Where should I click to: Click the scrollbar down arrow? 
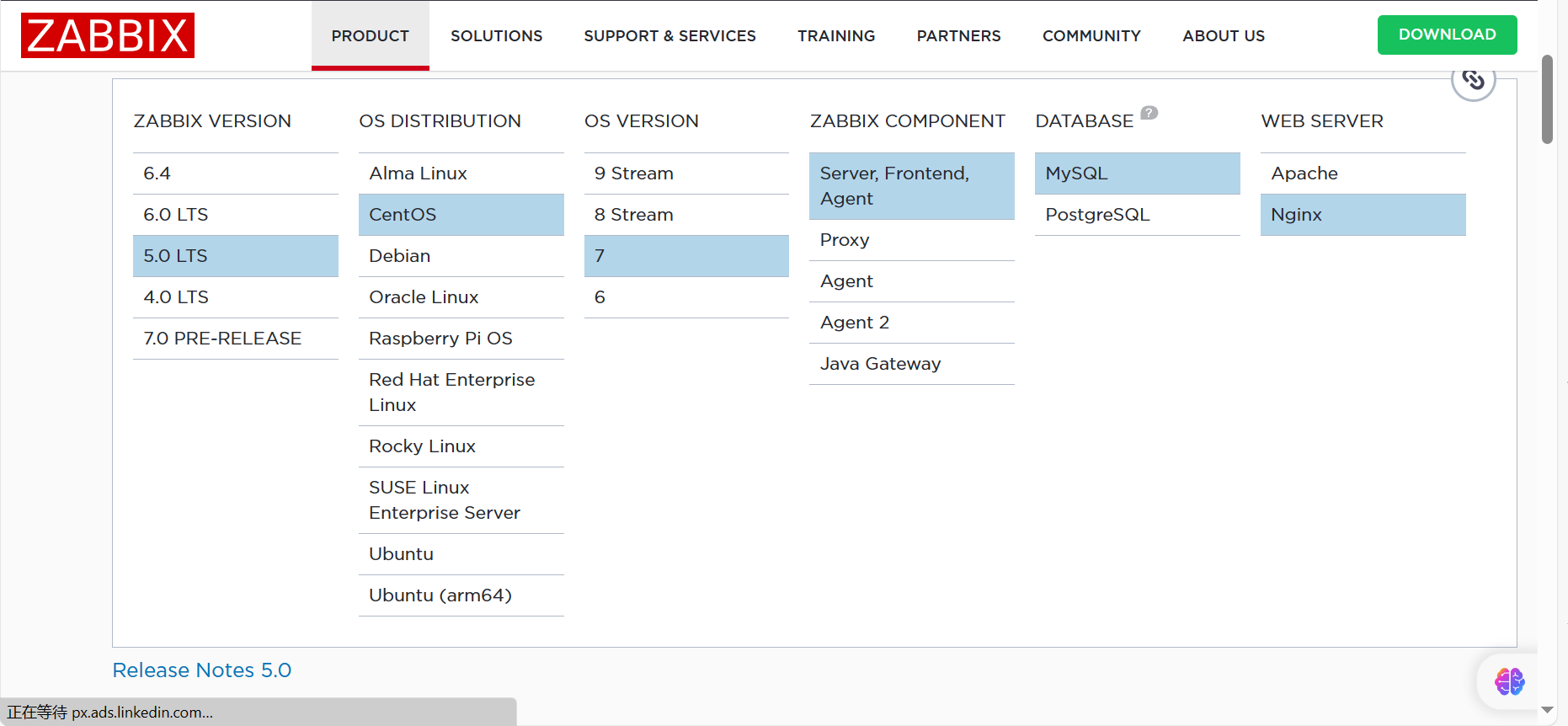pyautogui.click(x=1547, y=710)
